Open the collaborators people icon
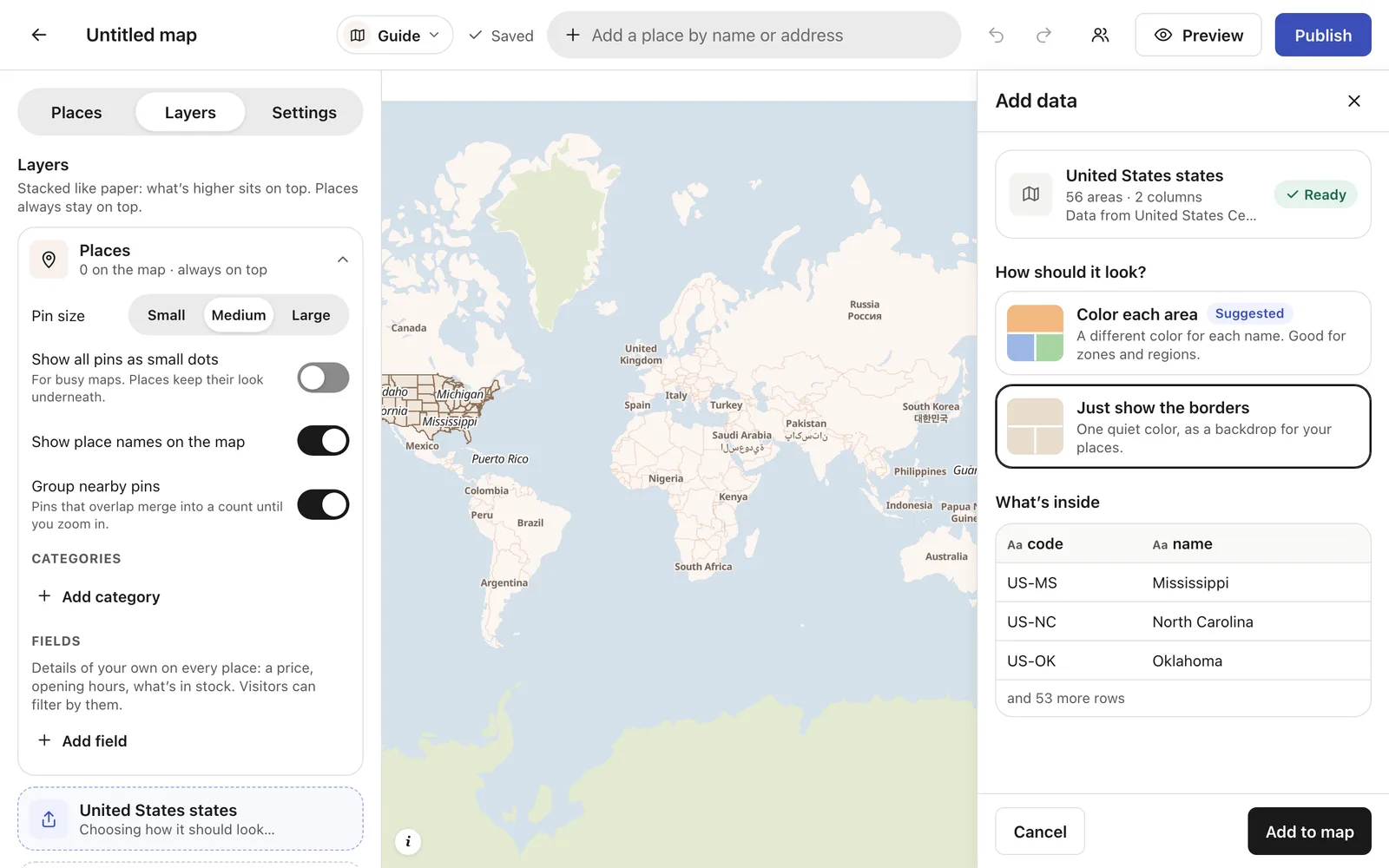The height and width of the screenshot is (868, 1389). [1100, 35]
